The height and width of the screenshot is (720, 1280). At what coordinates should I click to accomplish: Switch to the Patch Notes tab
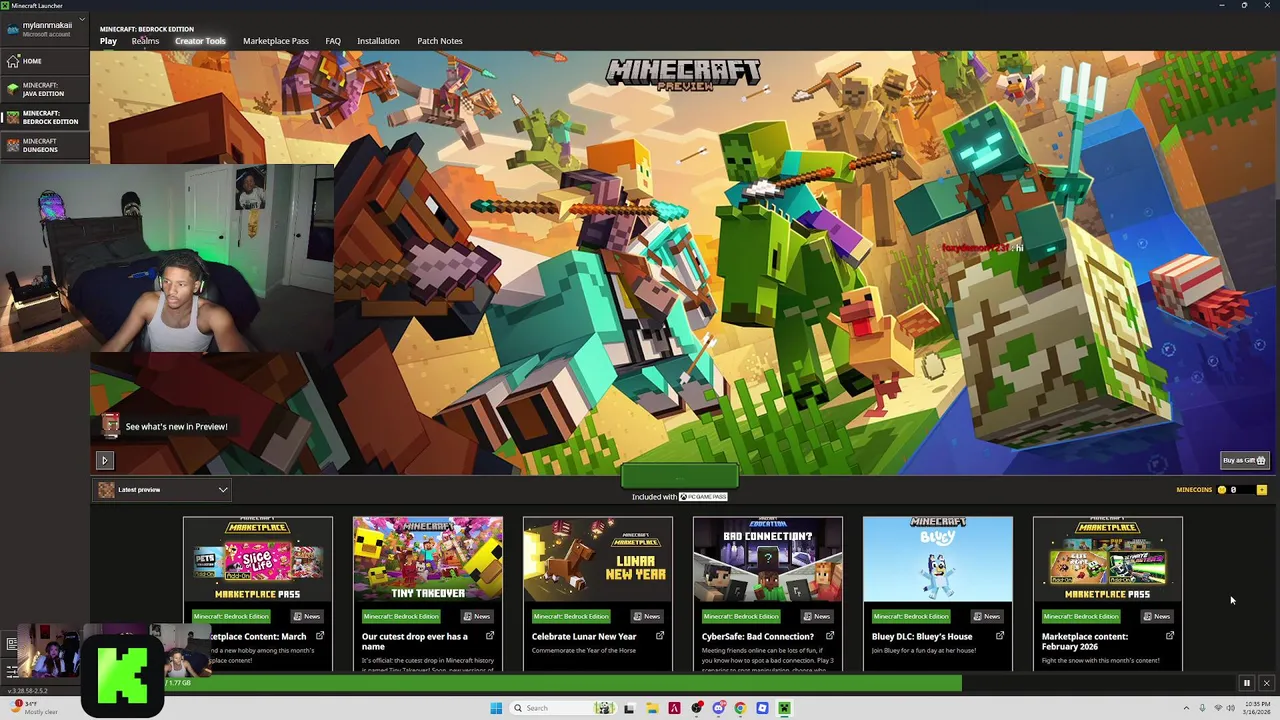pyautogui.click(x=439, y=41)
